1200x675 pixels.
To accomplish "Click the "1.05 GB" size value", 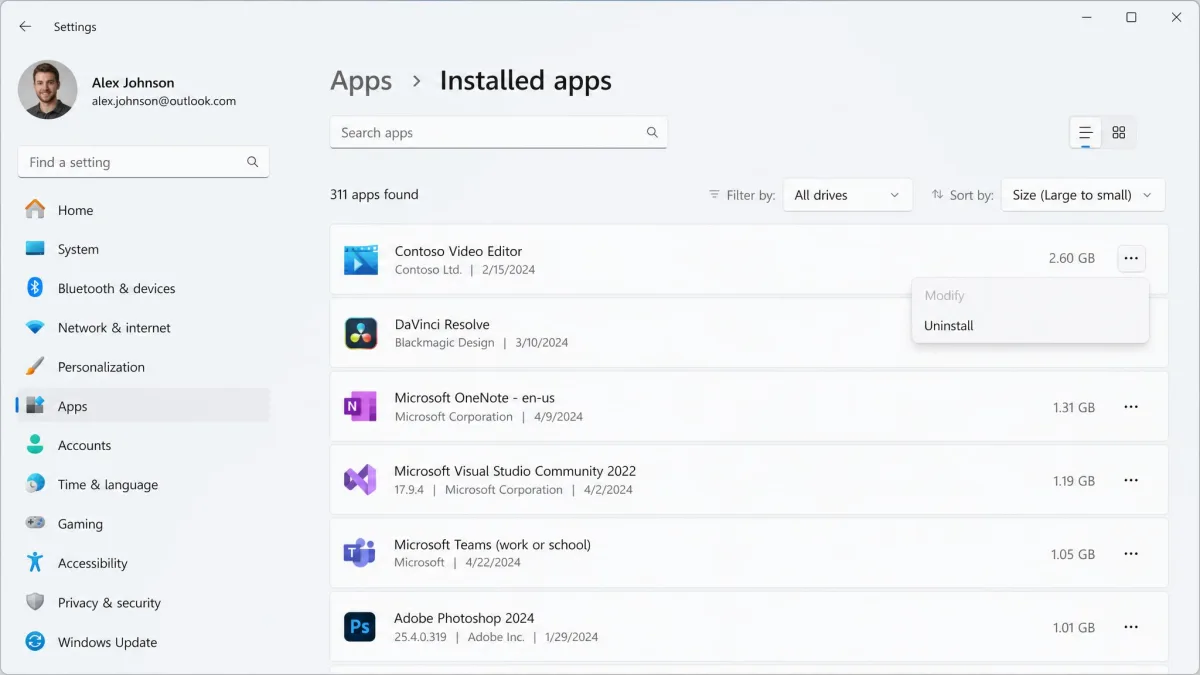I will coord(1073,554).
